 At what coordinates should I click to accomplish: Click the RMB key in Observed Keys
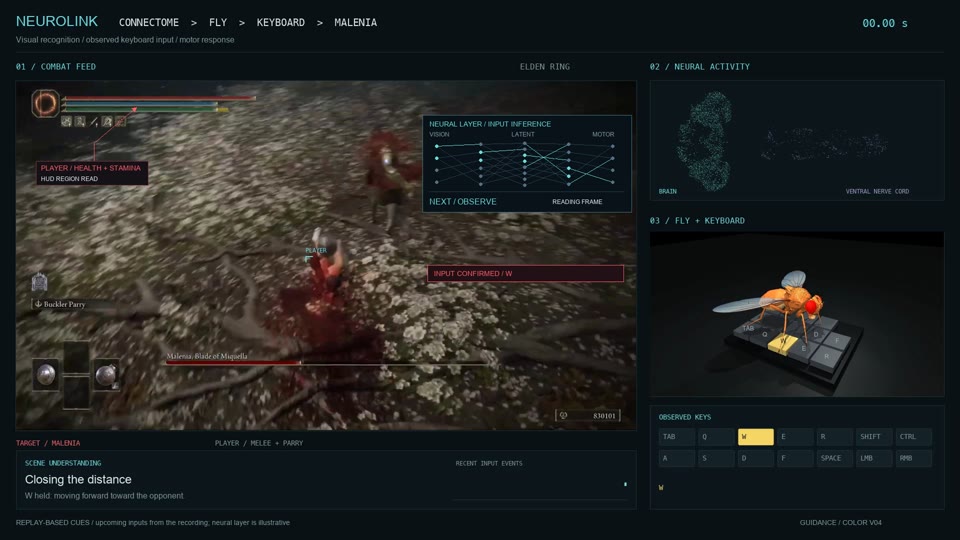913,458
